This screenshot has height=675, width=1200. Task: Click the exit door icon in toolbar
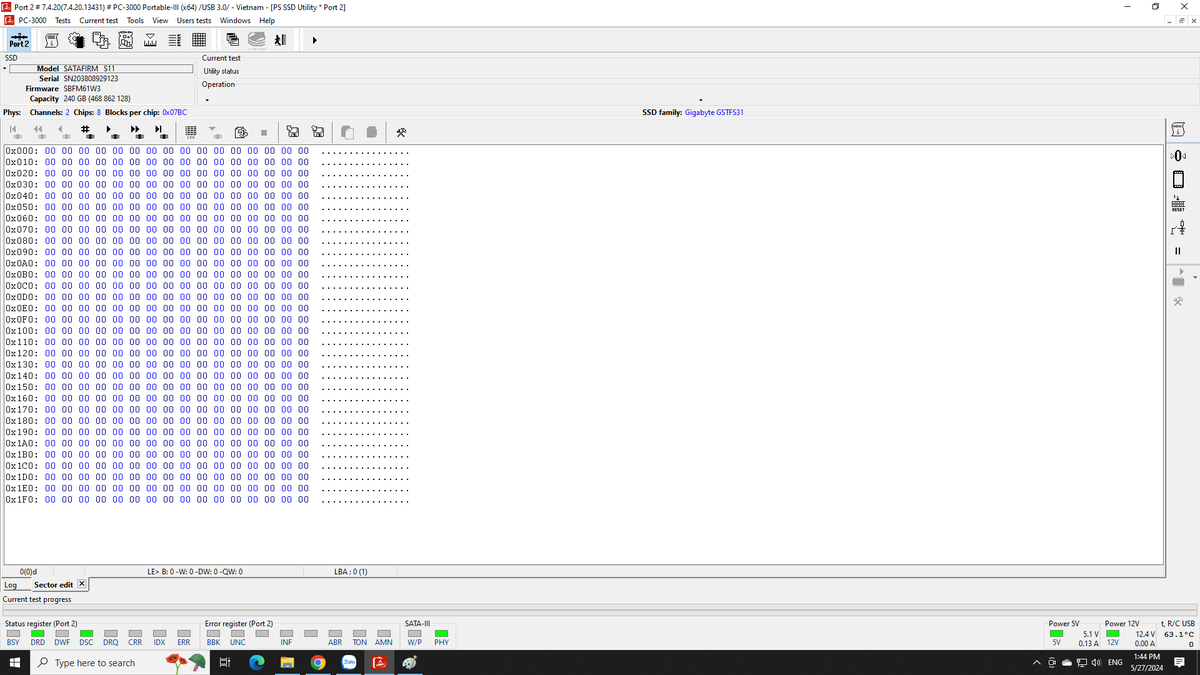(x=281, y=40)
